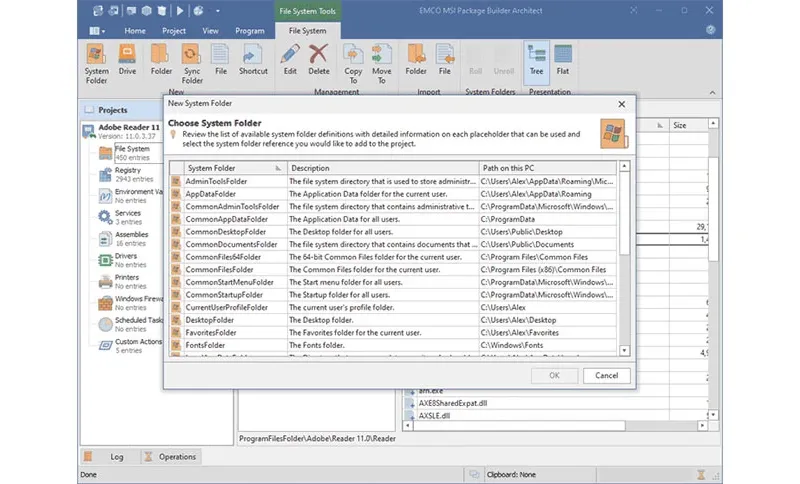Screen dimensions: 800x484
Task: Click the Copy To icon
Action: point(353,64)
